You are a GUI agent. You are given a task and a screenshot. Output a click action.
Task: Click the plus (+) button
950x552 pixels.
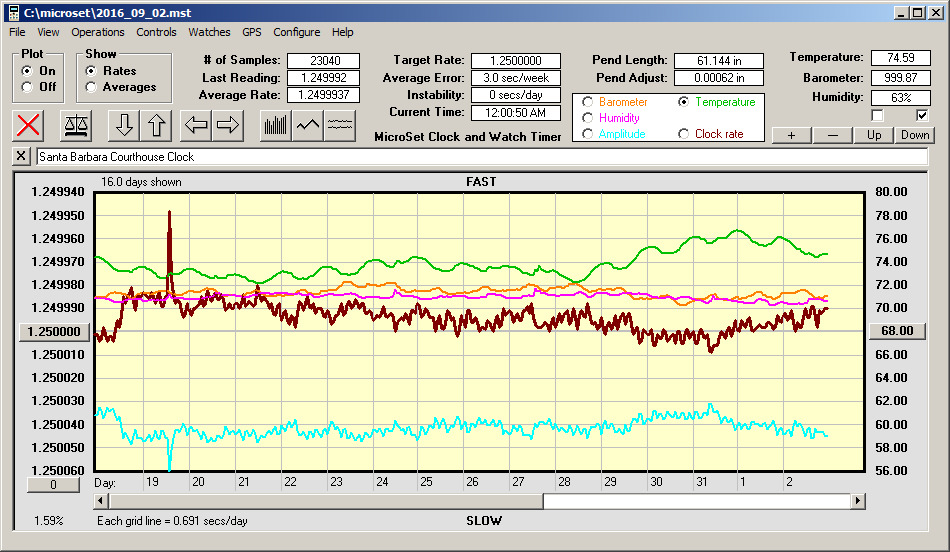(791, 135)
